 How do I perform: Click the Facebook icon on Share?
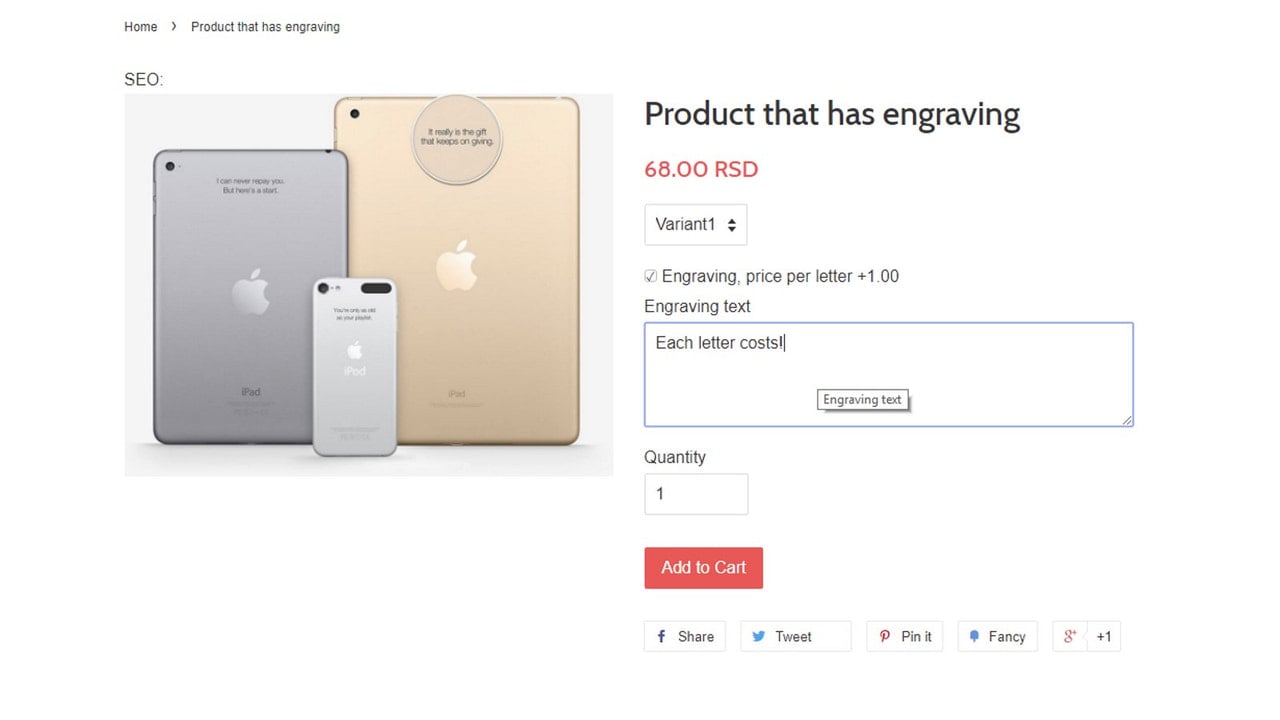pyautogui.click(x=662, y=637)
